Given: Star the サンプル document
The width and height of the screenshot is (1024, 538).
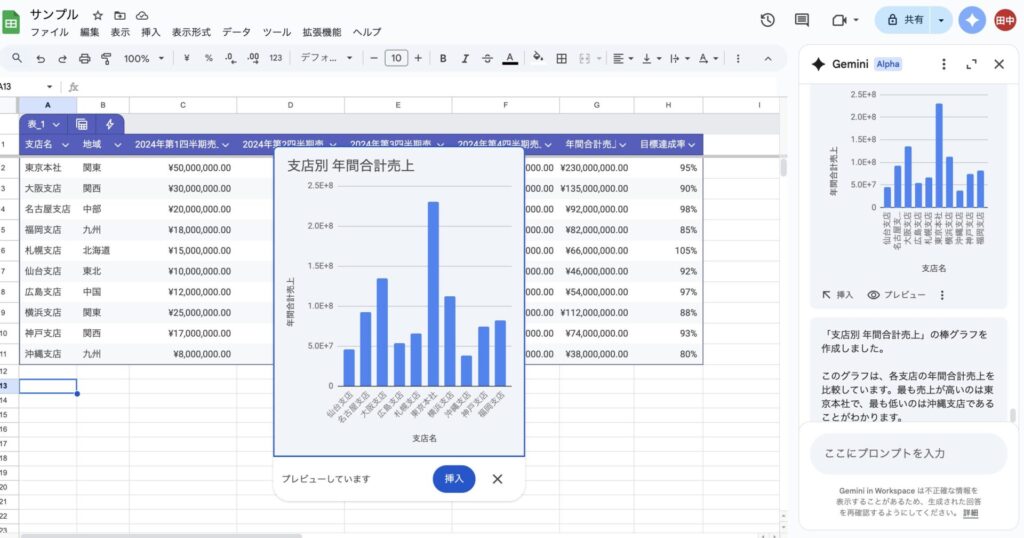Looking at the screenshot, I should (x=97, y=15).
